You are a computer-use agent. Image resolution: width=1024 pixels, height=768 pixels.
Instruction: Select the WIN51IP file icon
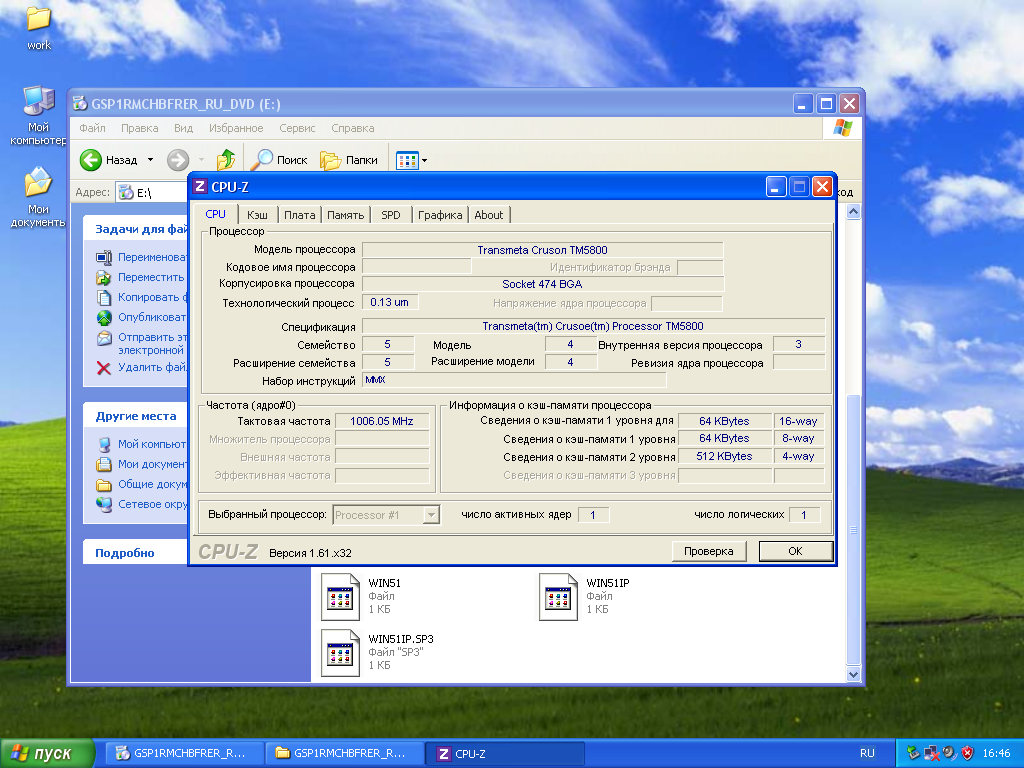[558, 597]
